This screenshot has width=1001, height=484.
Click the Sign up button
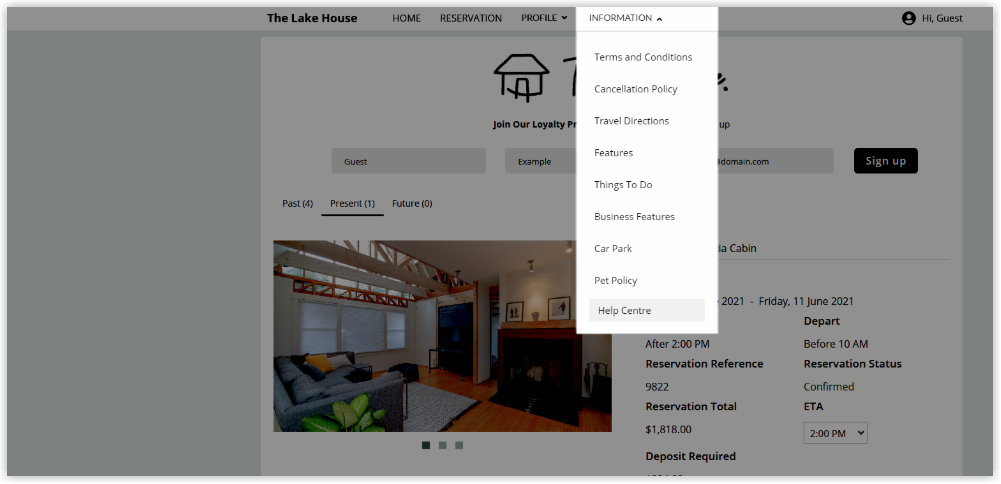[x=885, y=161]
